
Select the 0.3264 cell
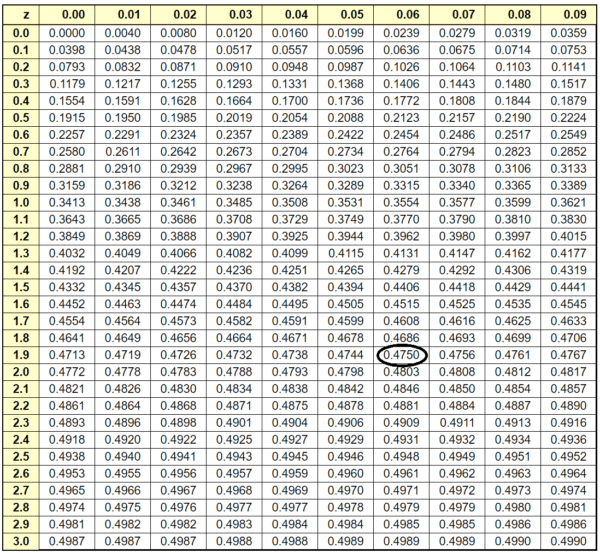click(x=290, y=186)
